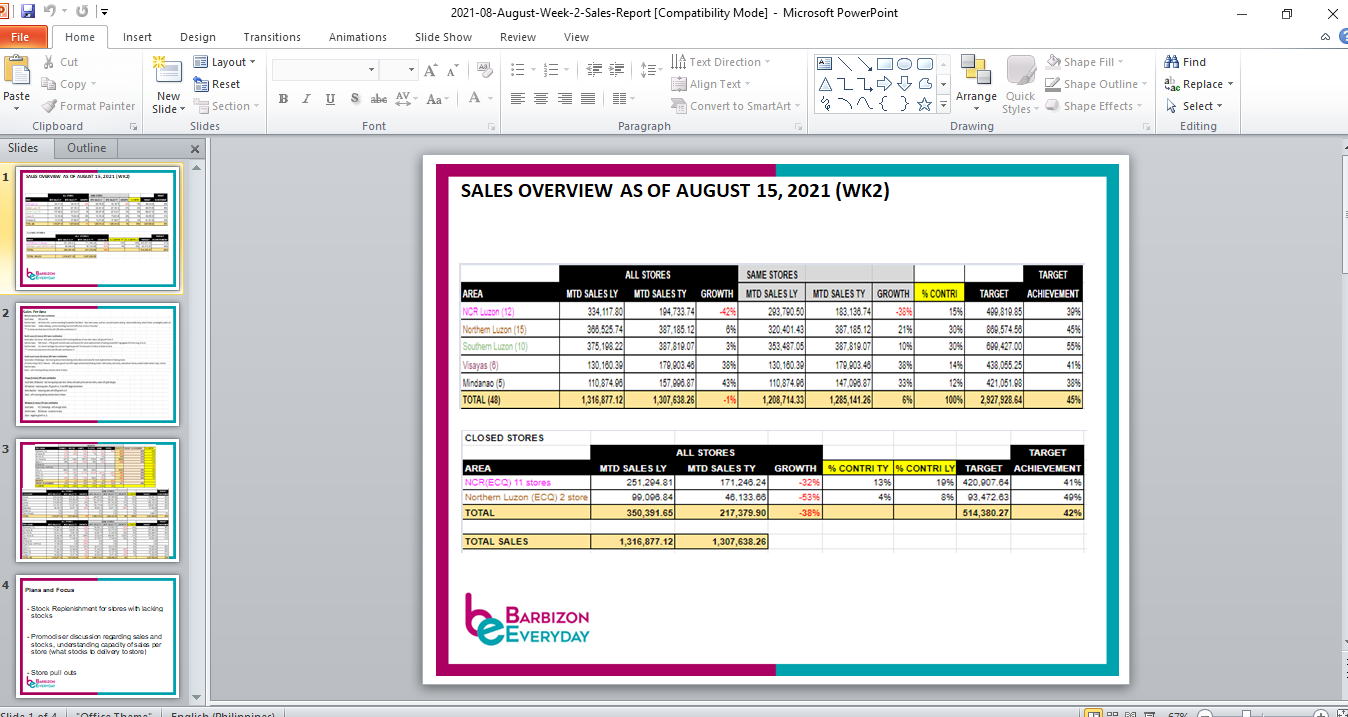Switch to the Outline pane tab
Screen dimensions: 1348x717
tap(86, 148)
